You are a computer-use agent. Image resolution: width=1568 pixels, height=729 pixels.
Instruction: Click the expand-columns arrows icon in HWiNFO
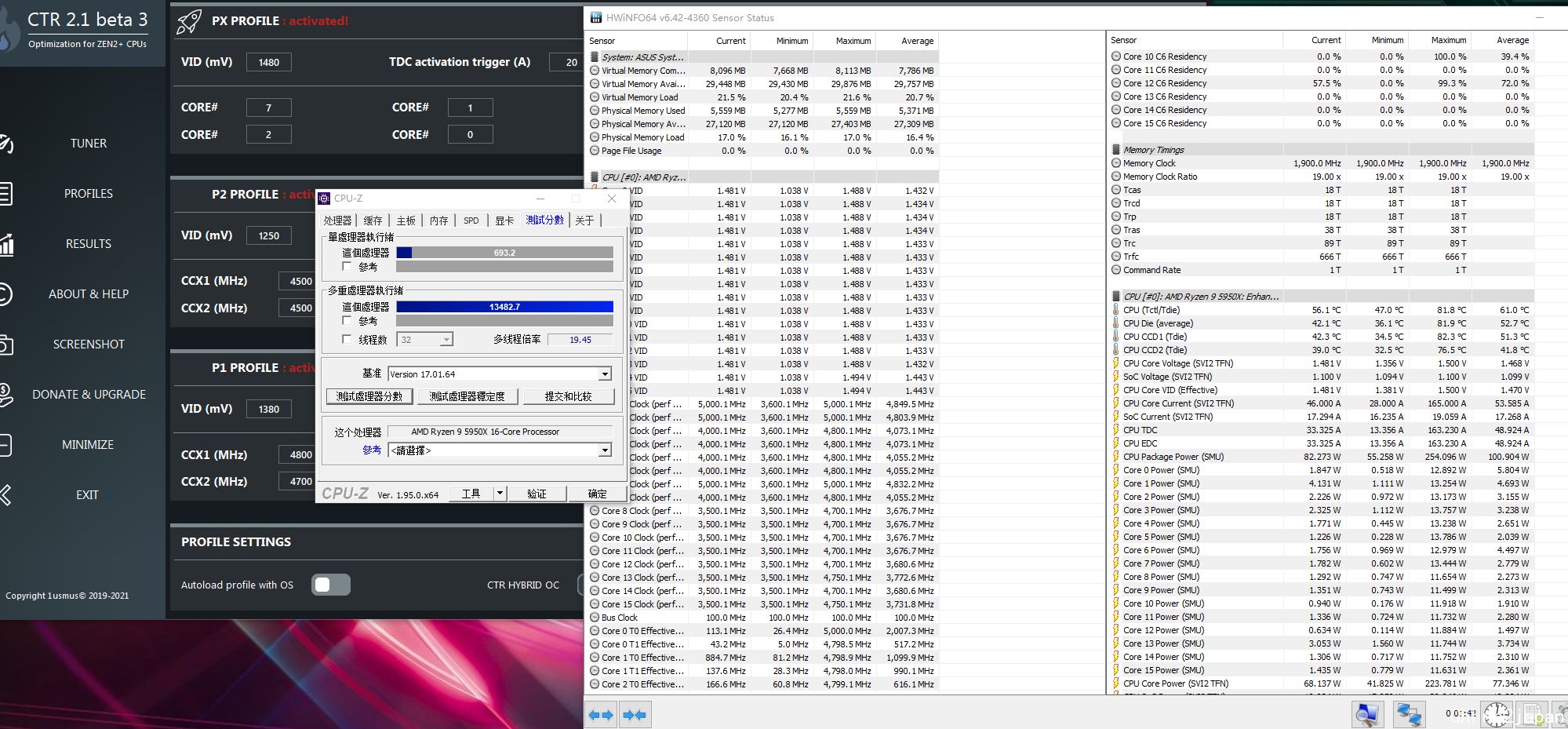pos(601,715)
